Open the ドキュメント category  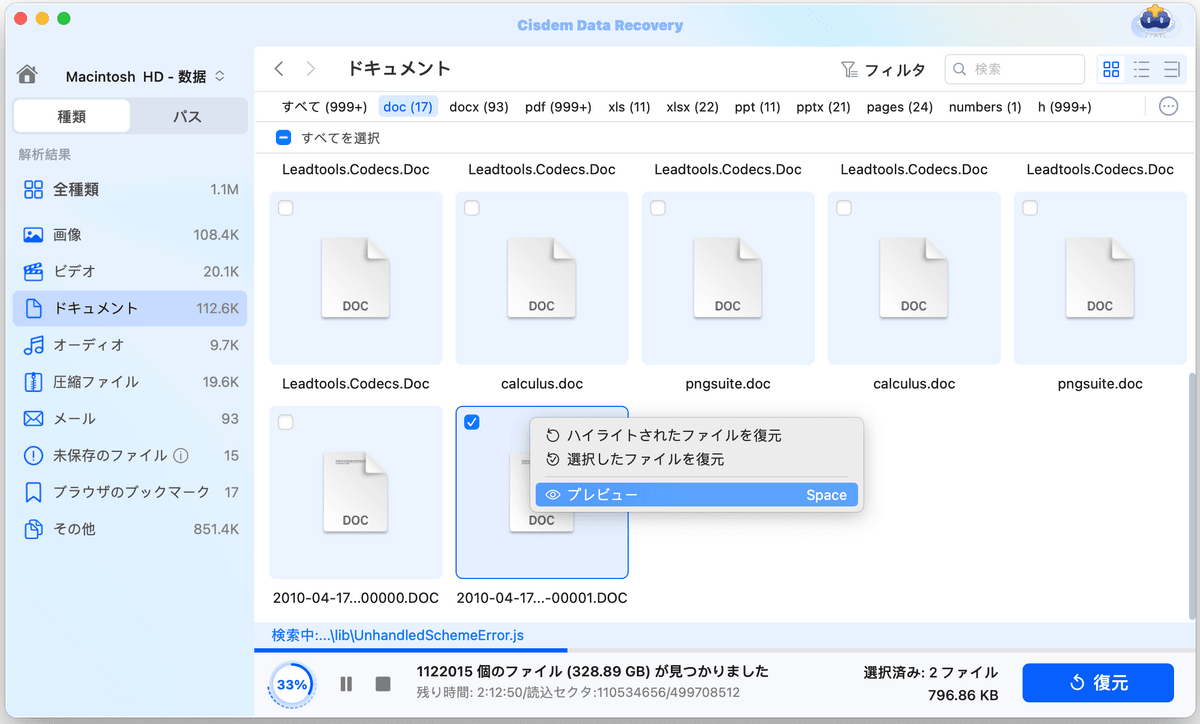tap(130, 308)
